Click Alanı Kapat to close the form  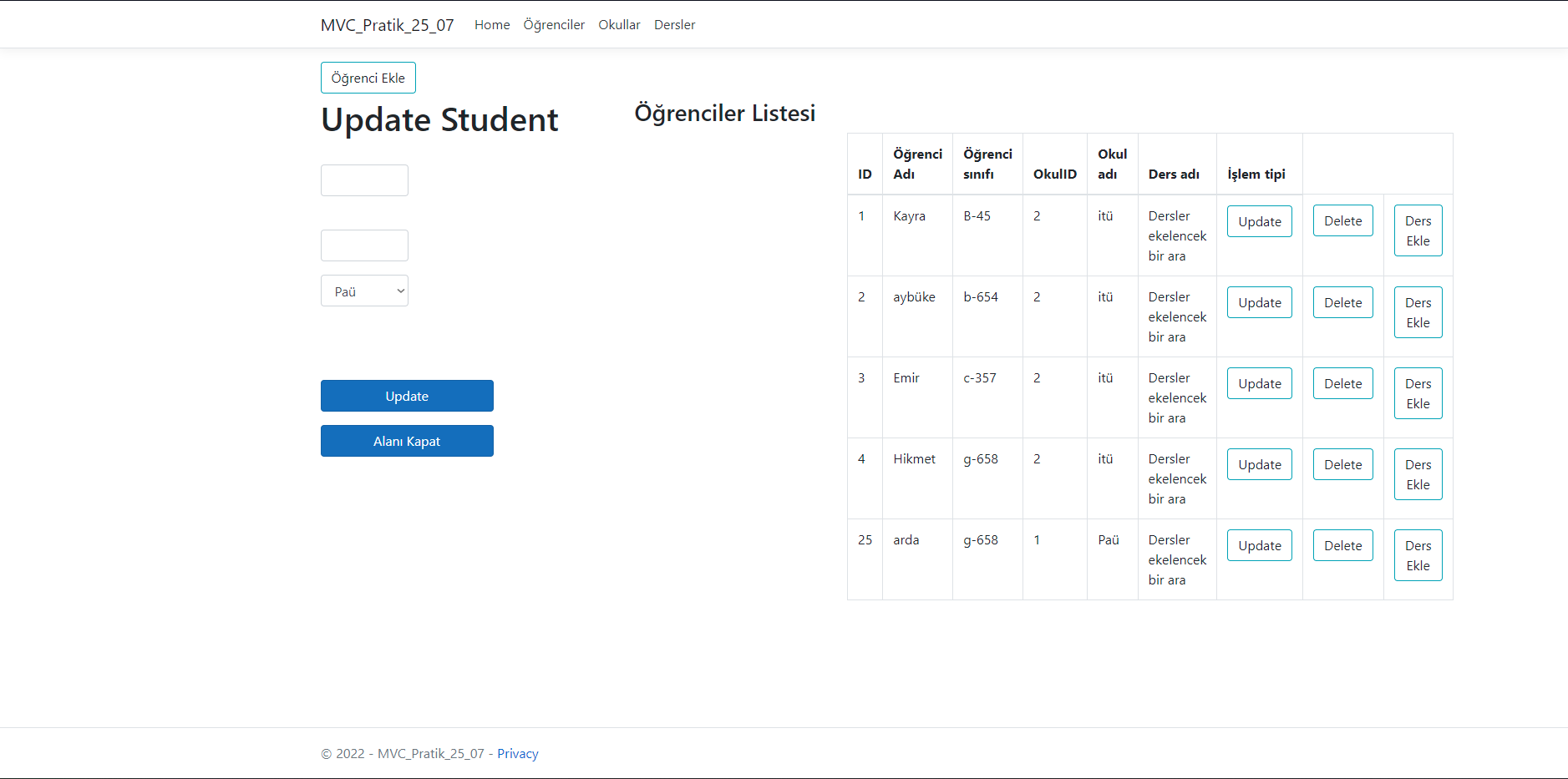click(407, 440)
